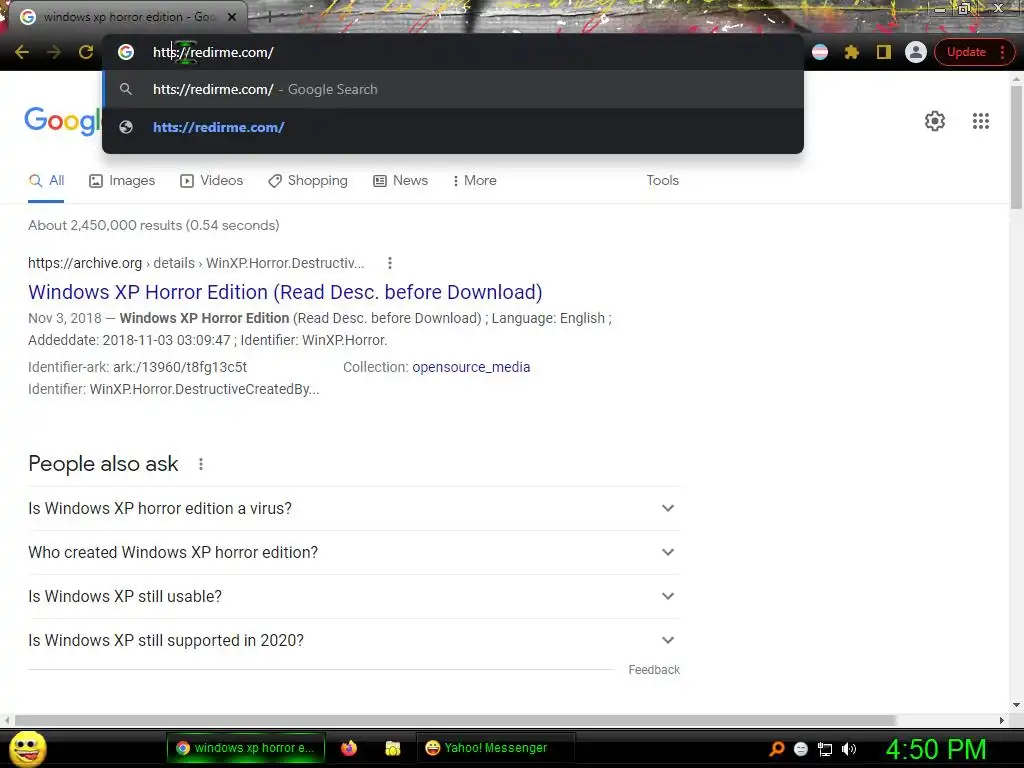The height and width of the screenshot is (768, 1024).
Task: Switch to the Images tab
Action: [x=122, y=181]
